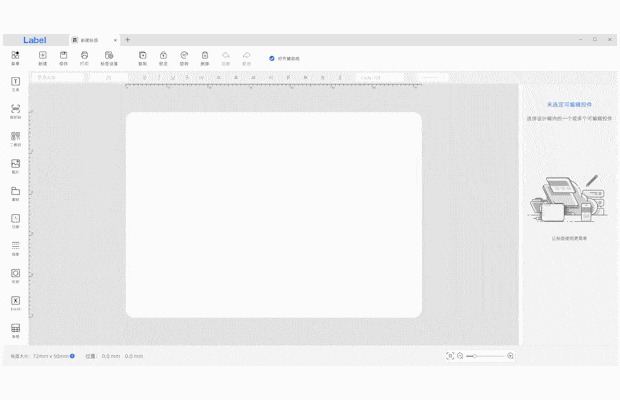Open the main menu grid icon

15,57
